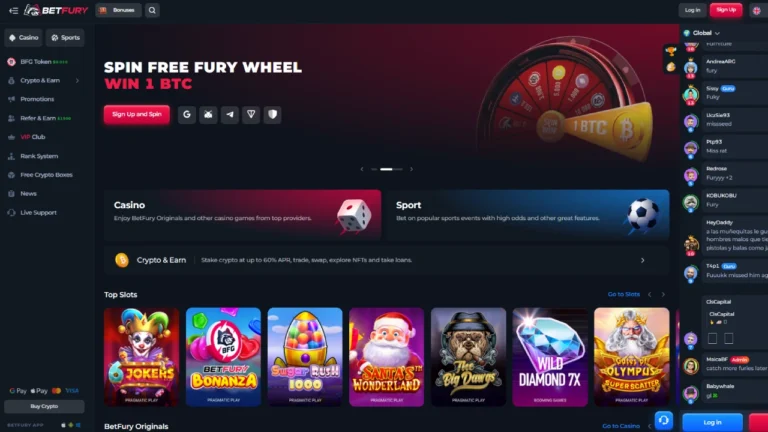Open Live Support in the sidebar
The image size is (768, 432).
(38, 213)
